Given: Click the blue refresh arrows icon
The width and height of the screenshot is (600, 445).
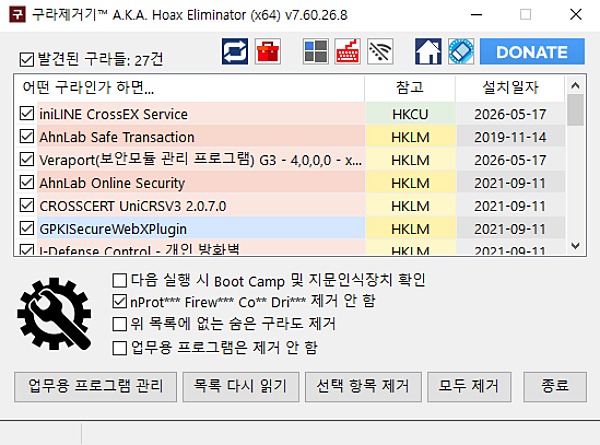Looking at the screenshot, I should point(235,51).
